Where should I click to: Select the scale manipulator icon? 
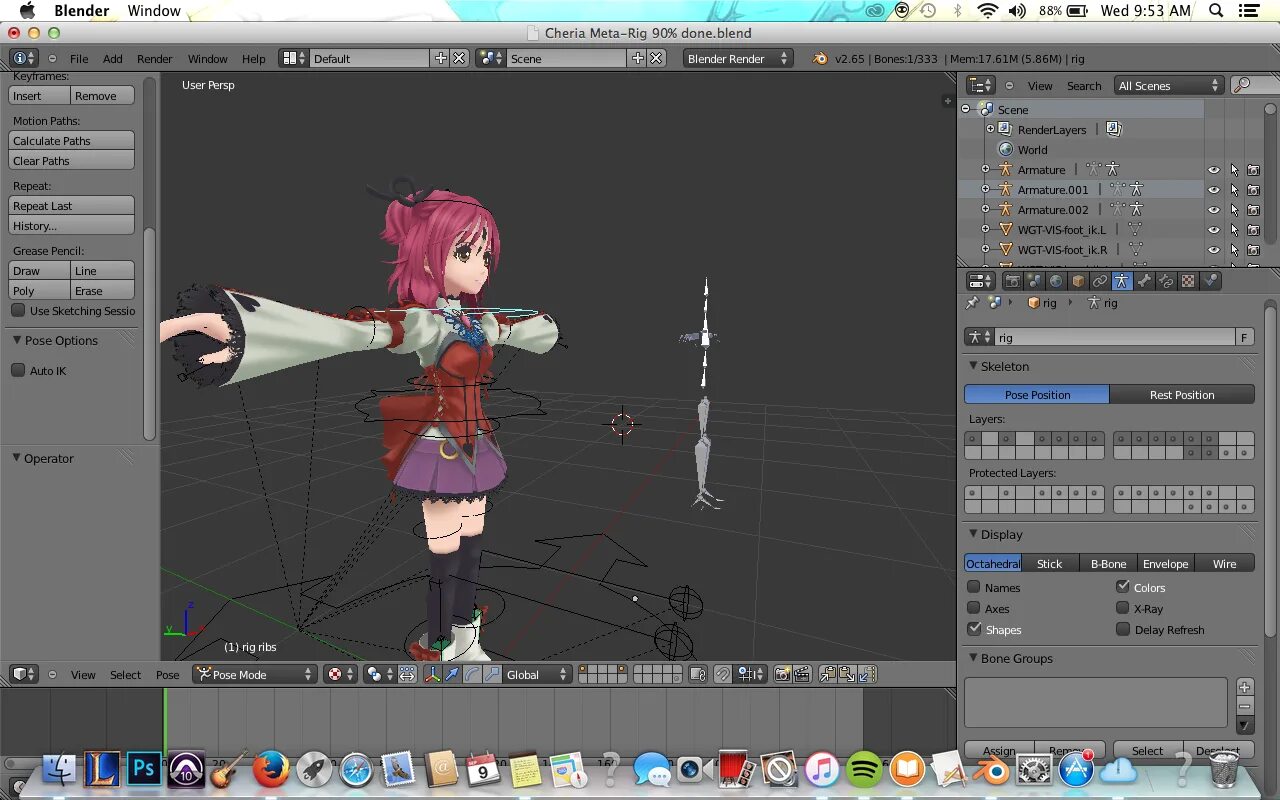(492, 675)
